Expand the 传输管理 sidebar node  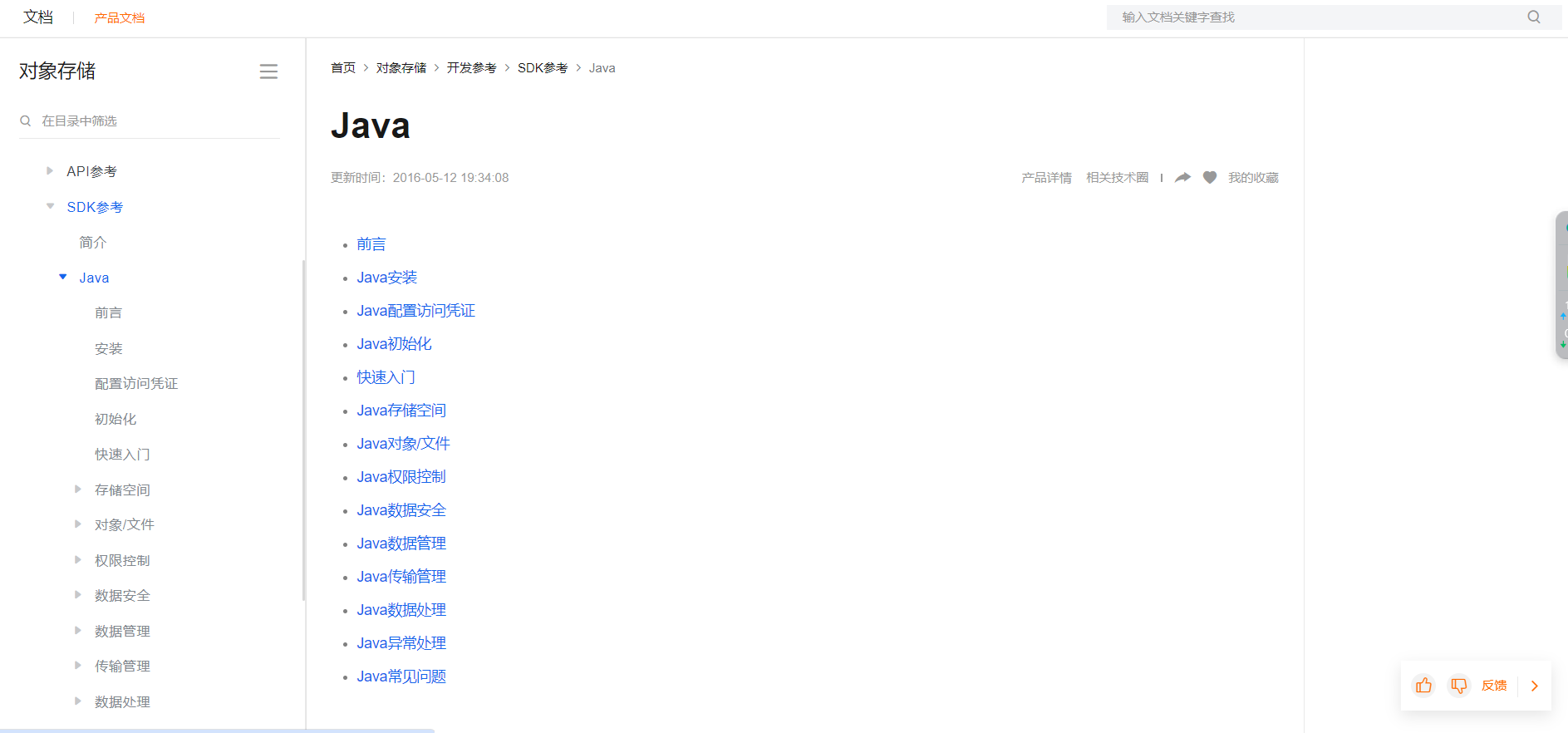[x=78, y=665]
